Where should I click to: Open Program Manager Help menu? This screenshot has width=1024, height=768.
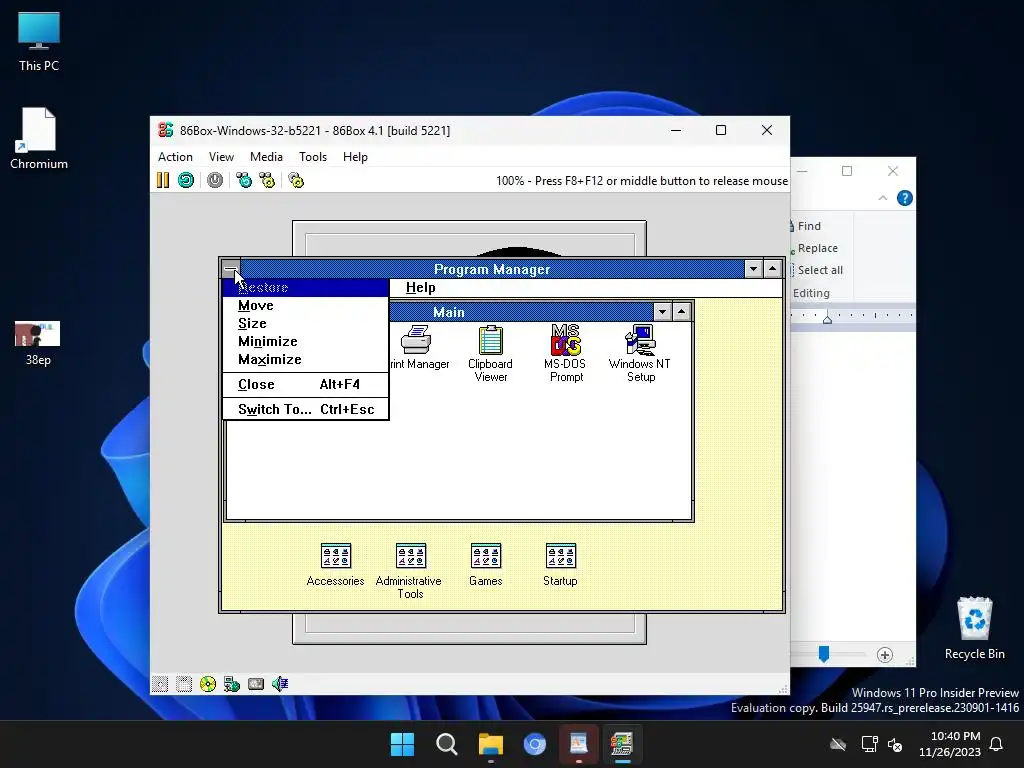[421, 287]
